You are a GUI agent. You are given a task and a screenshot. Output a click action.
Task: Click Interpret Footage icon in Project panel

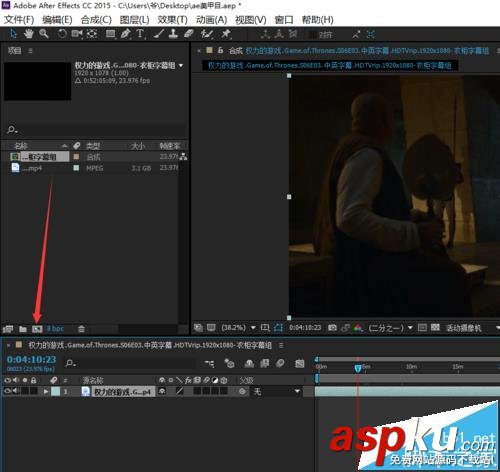click(8, 329)
